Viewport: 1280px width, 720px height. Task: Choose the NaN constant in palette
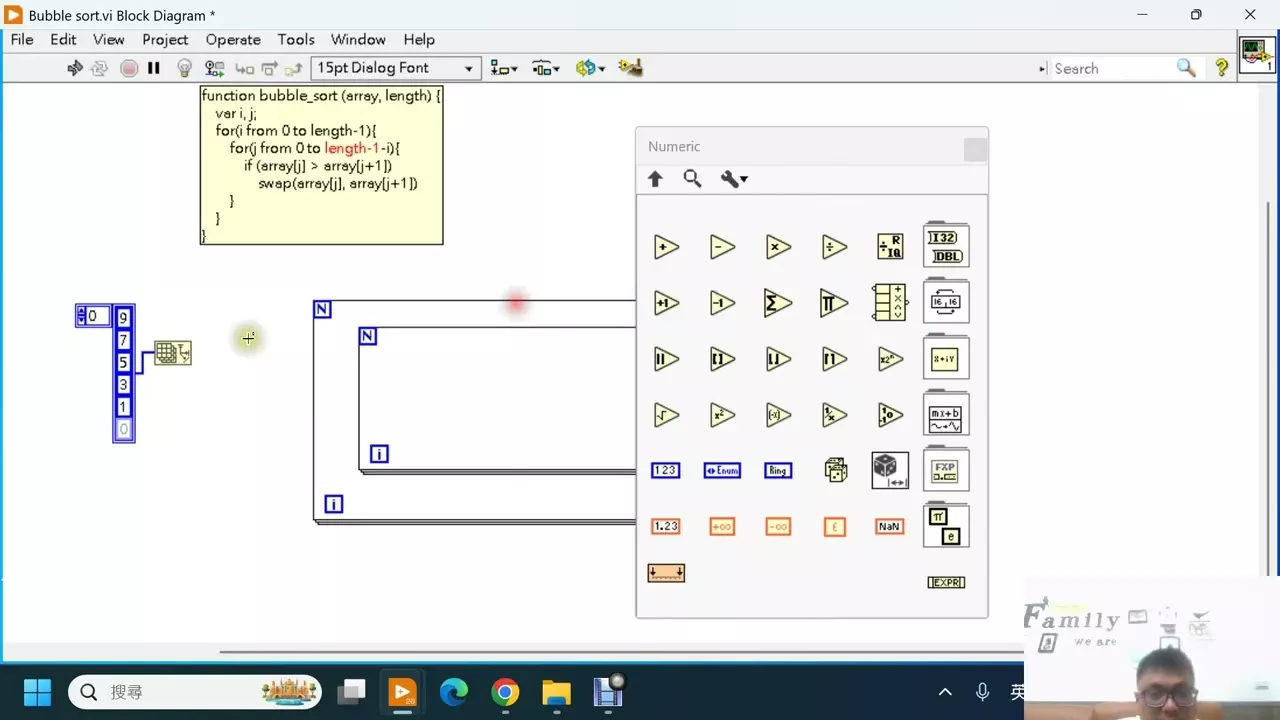(x=889, y=526)
